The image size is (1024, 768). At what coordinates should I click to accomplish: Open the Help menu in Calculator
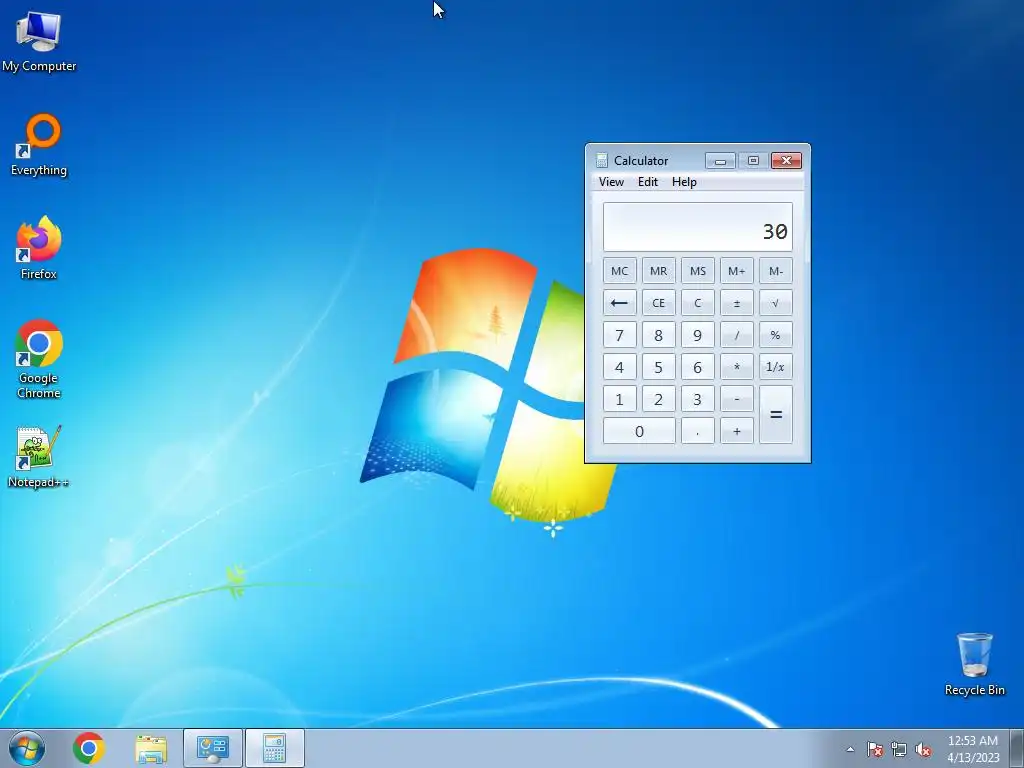pyautogui.click(x=684, y=182)
